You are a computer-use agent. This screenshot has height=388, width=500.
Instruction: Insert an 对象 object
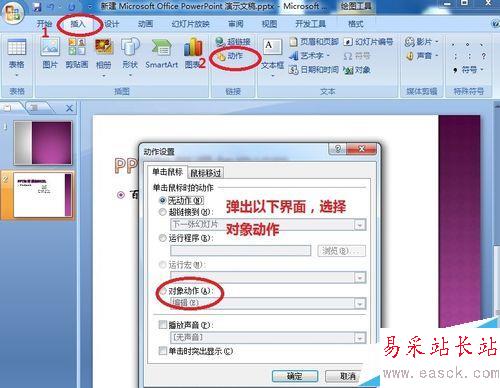click(357, 70)
